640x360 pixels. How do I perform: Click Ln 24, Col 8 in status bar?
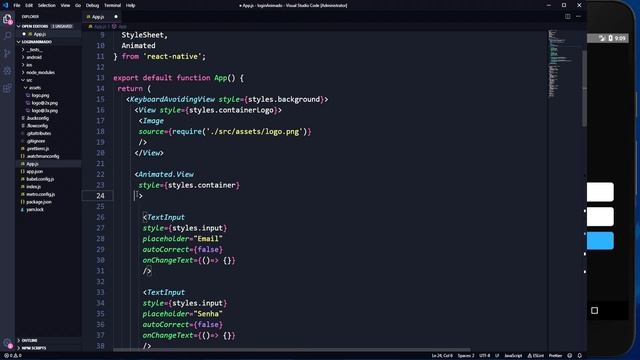click(x=442, y=356)
